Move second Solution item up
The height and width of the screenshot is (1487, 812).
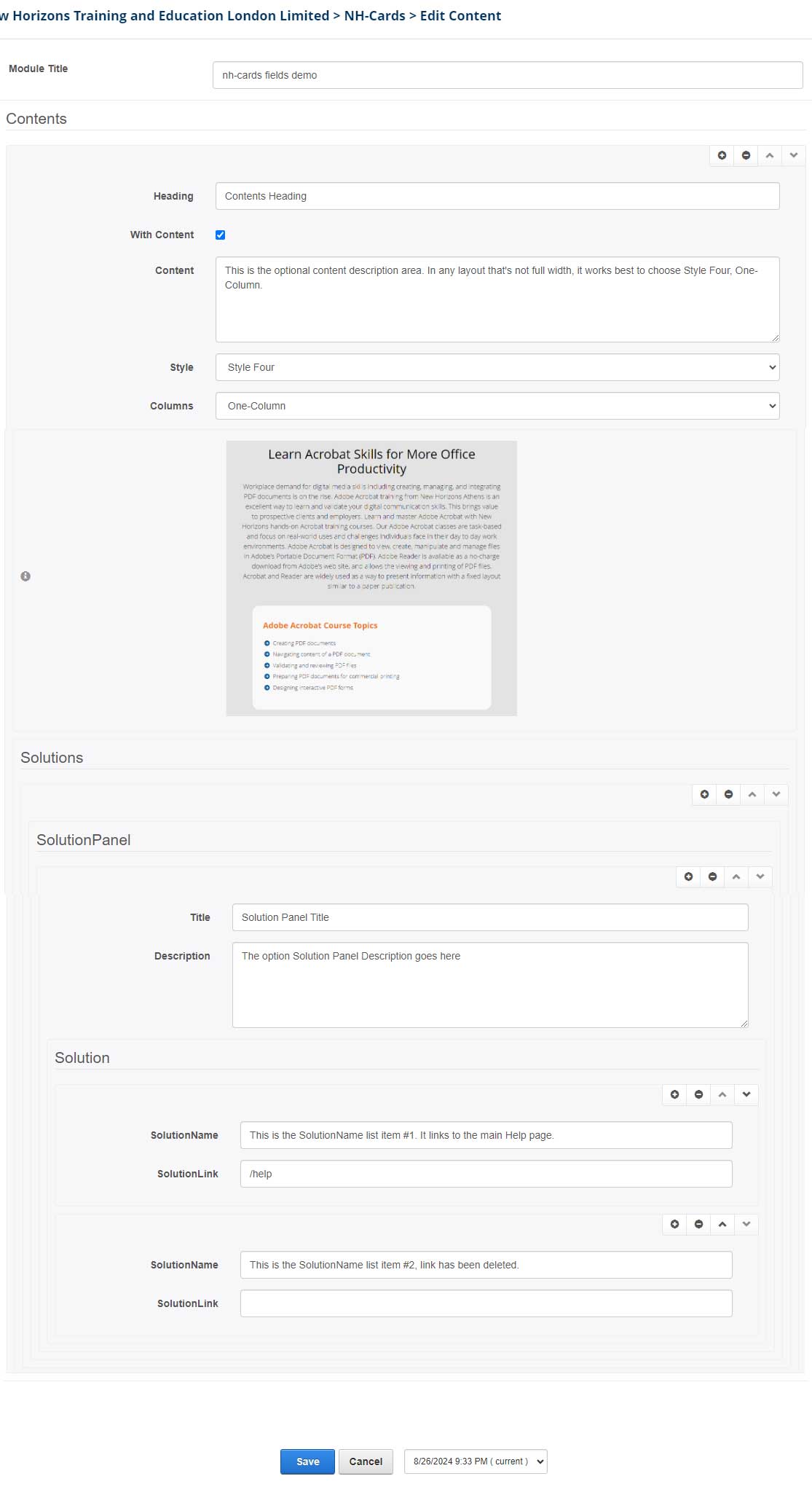722,1224
